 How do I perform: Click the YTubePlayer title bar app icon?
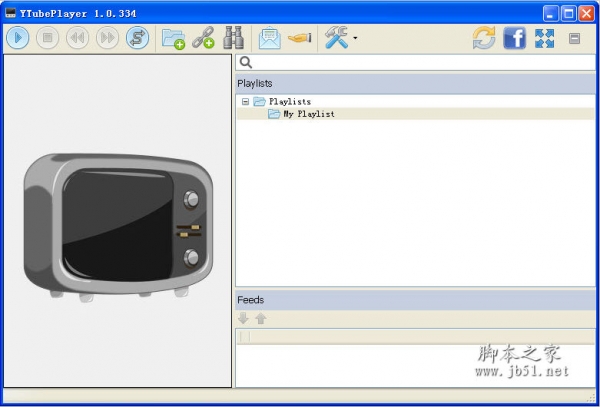coord(10,13)
